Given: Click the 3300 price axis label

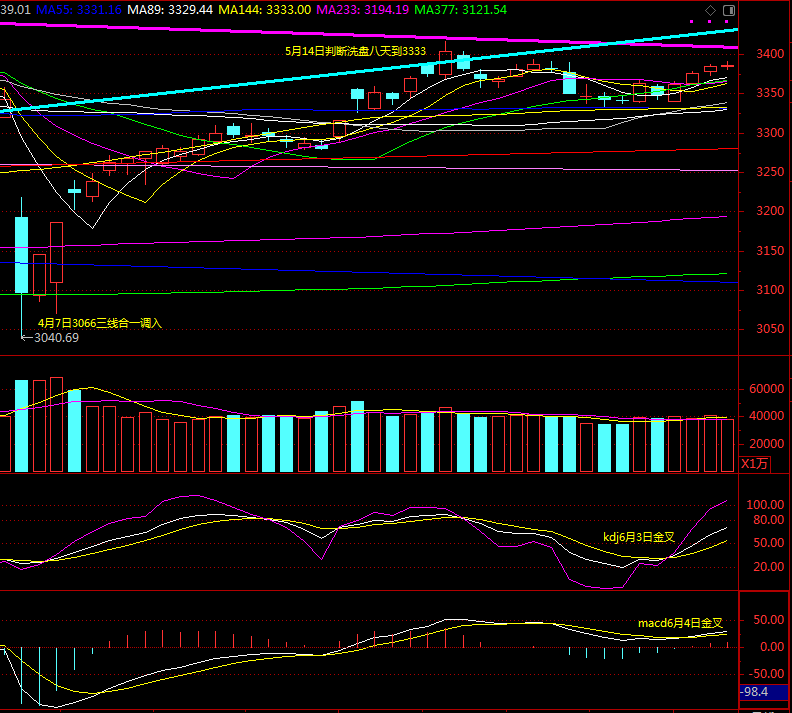Looking at the screenshot, I should coord(770,133).
